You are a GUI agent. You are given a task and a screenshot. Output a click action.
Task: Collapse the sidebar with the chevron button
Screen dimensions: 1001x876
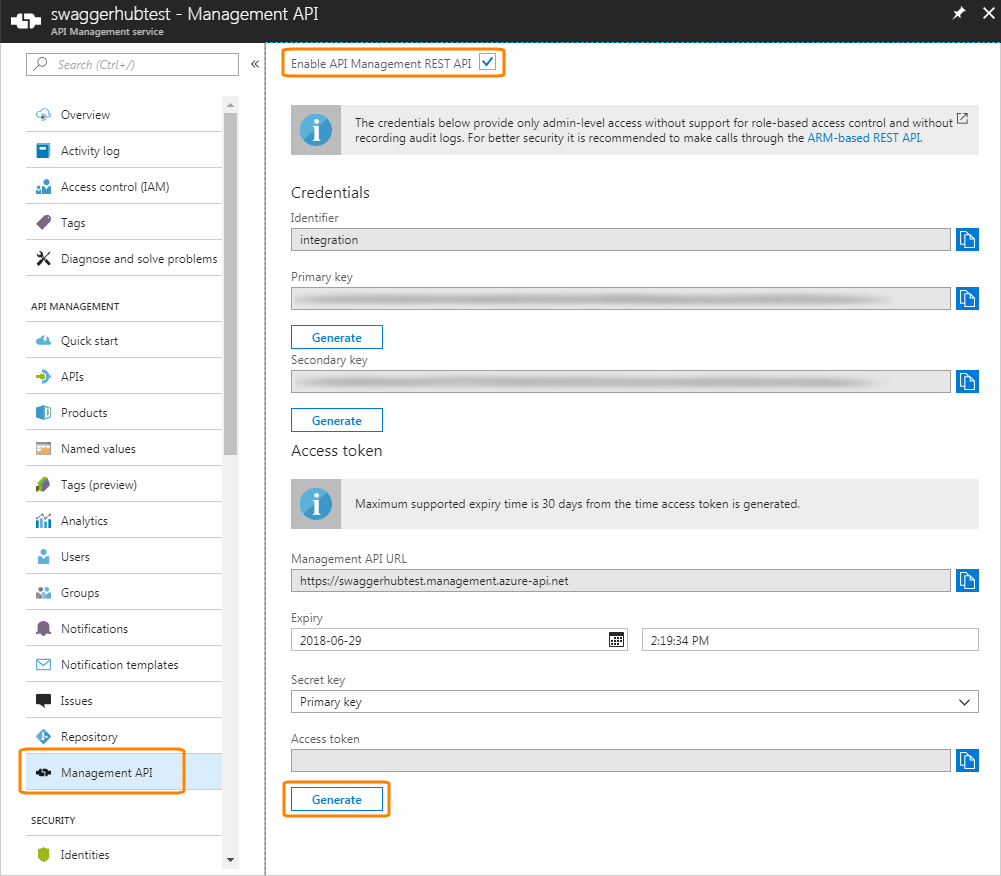[x=254, y=64]
